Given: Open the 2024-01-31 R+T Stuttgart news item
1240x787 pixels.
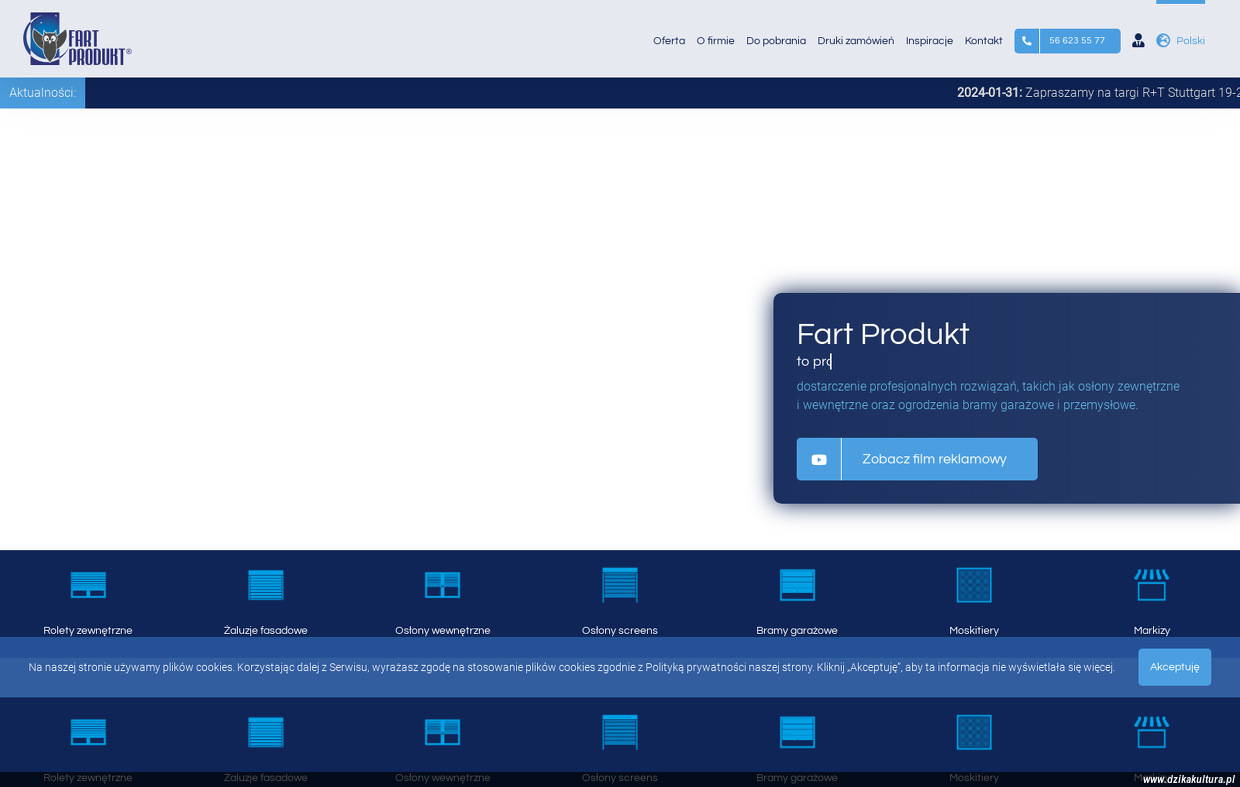Looking at the screenshot, I should [x=1098, y=93].
